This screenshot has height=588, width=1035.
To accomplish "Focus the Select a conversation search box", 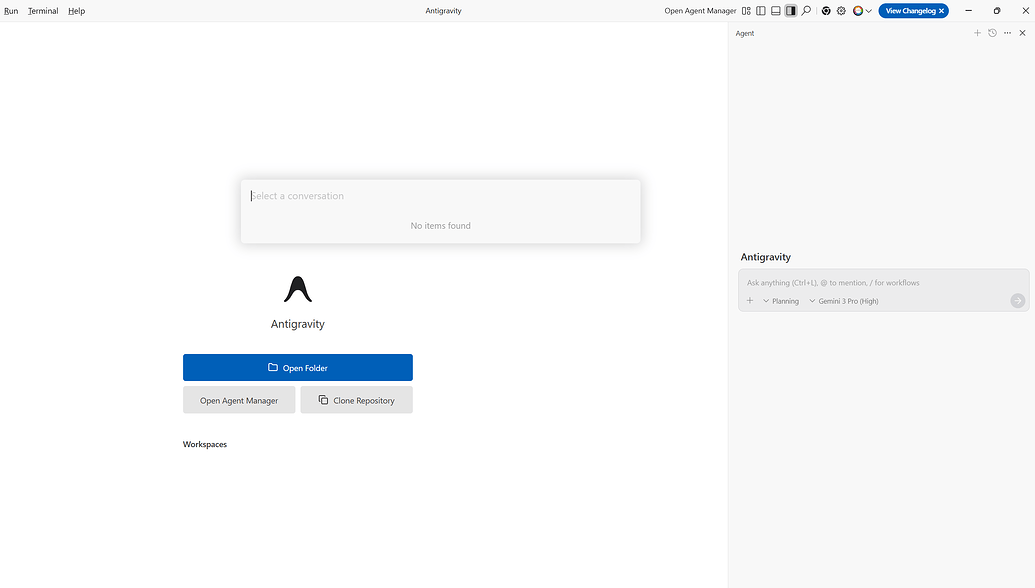I will tap(440, 196).
